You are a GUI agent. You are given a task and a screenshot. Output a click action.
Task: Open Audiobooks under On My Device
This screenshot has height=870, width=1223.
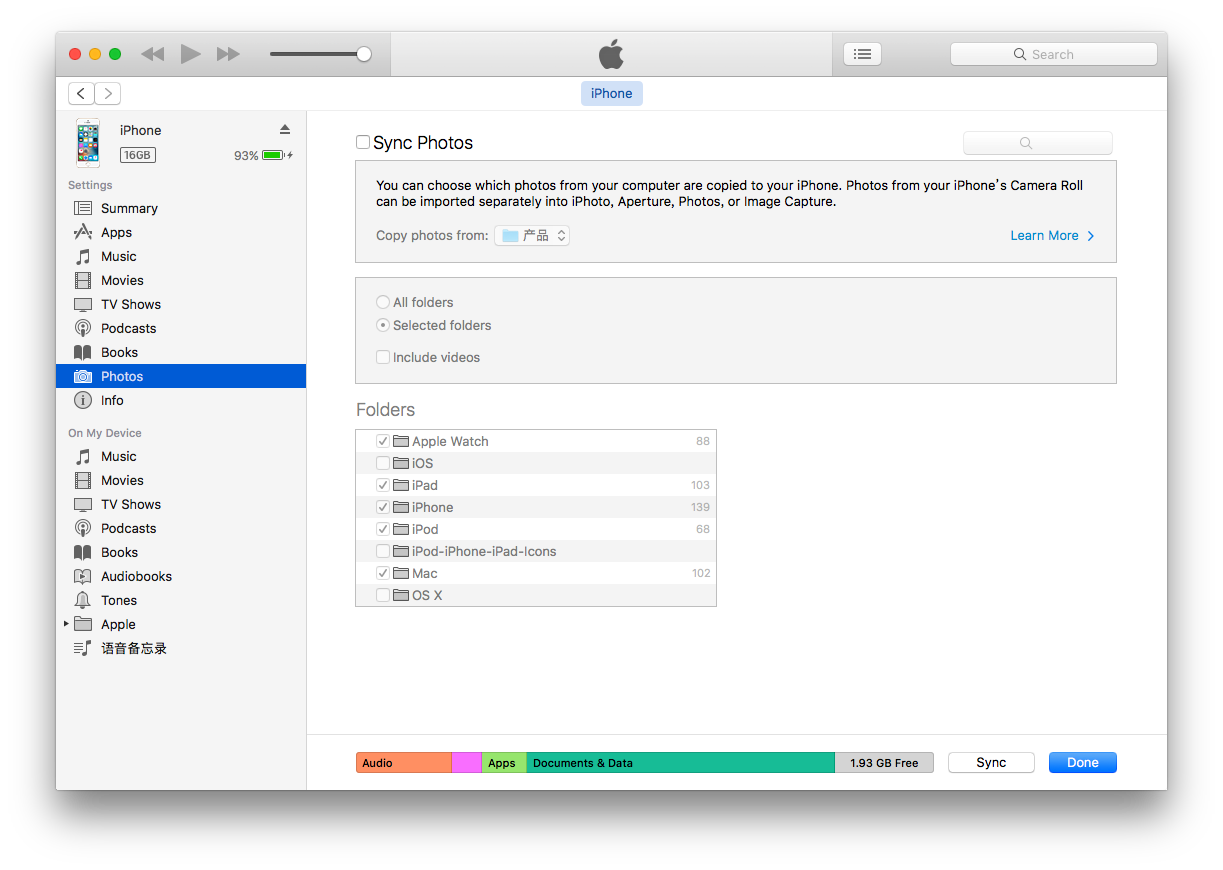point(136,576)
